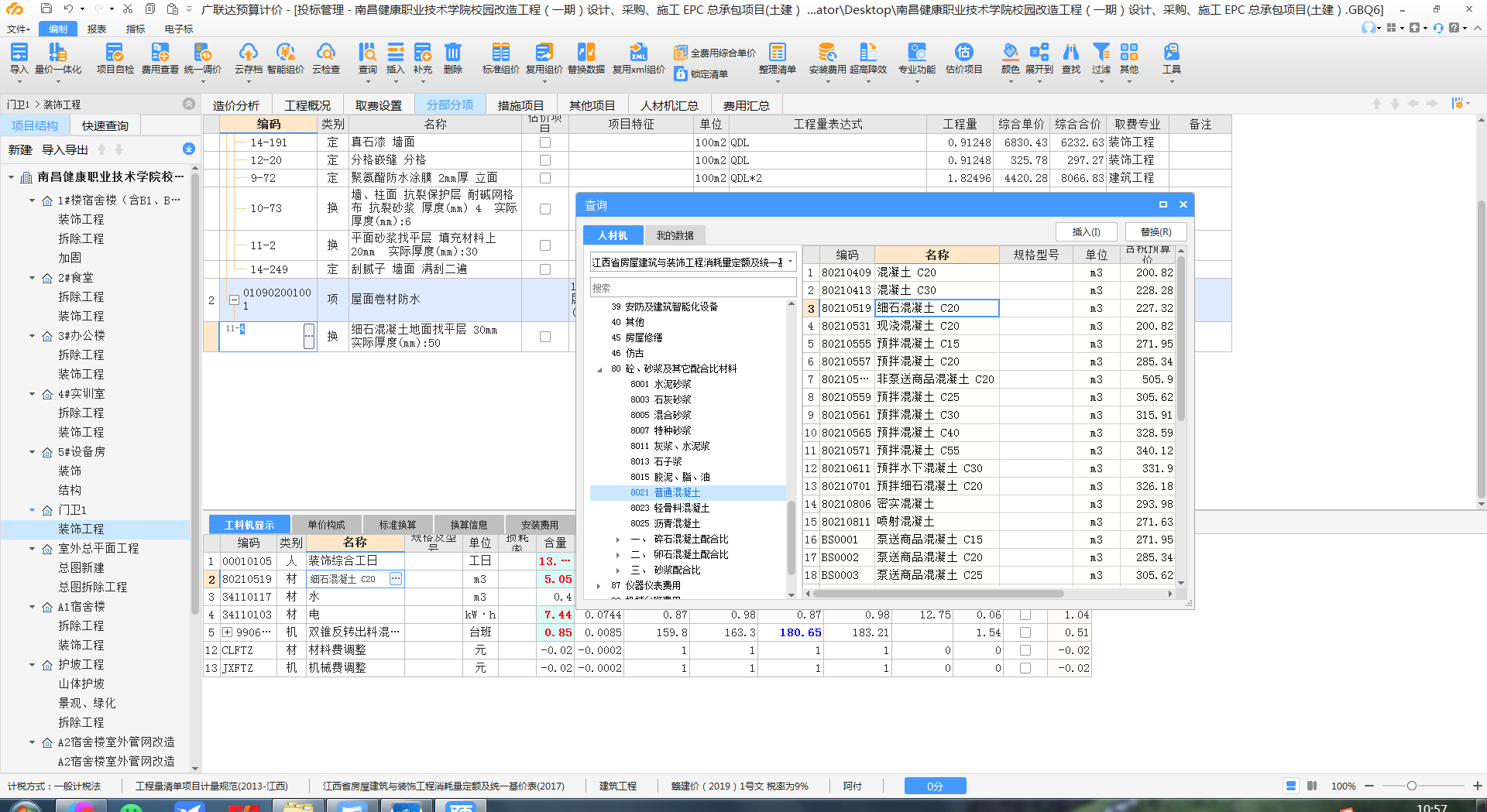Open 标准组价 toolbar icon
The height and width of the screenshot is (812, 1487).
(501, 59)
